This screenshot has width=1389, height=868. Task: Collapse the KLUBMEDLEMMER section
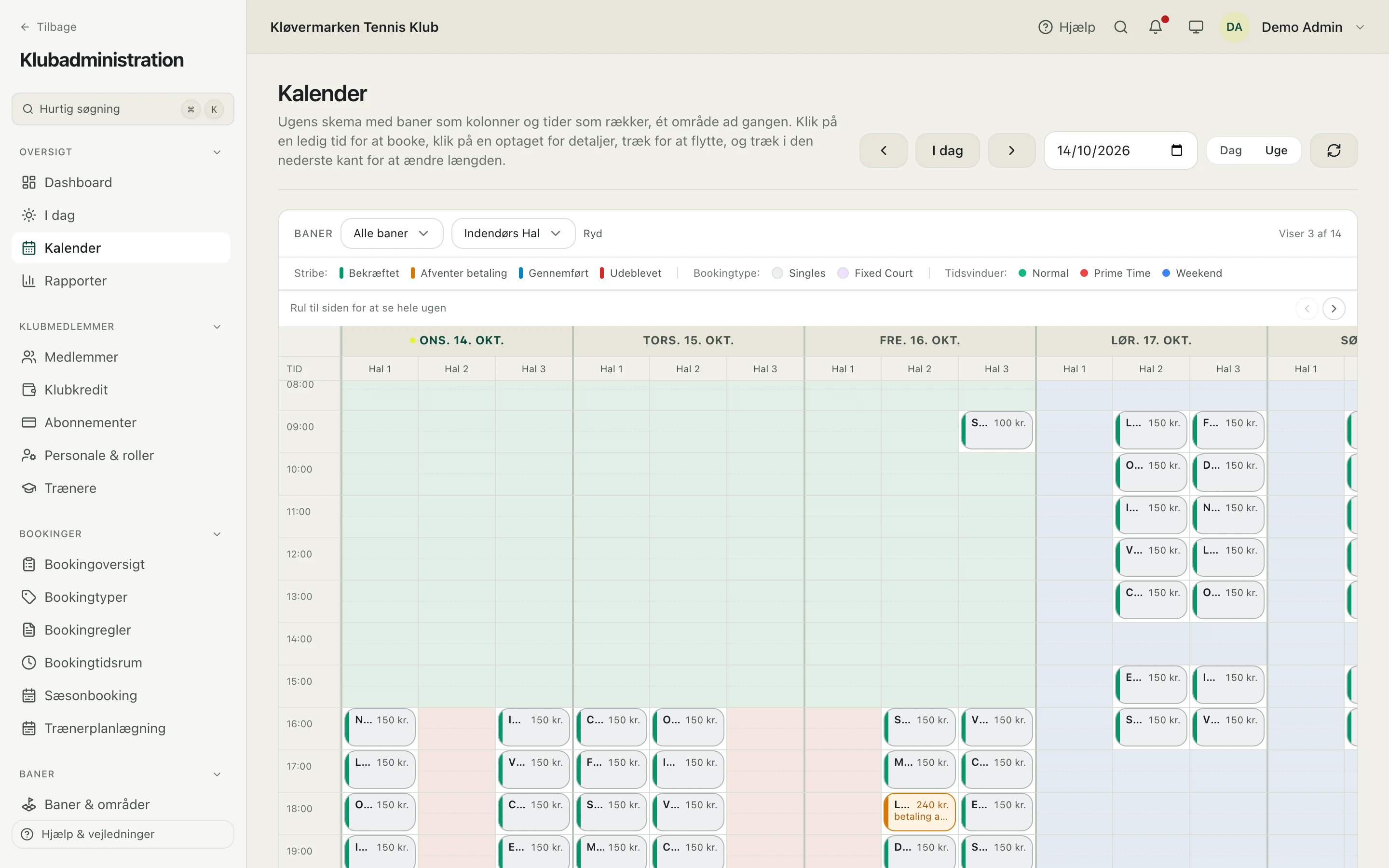217,326
